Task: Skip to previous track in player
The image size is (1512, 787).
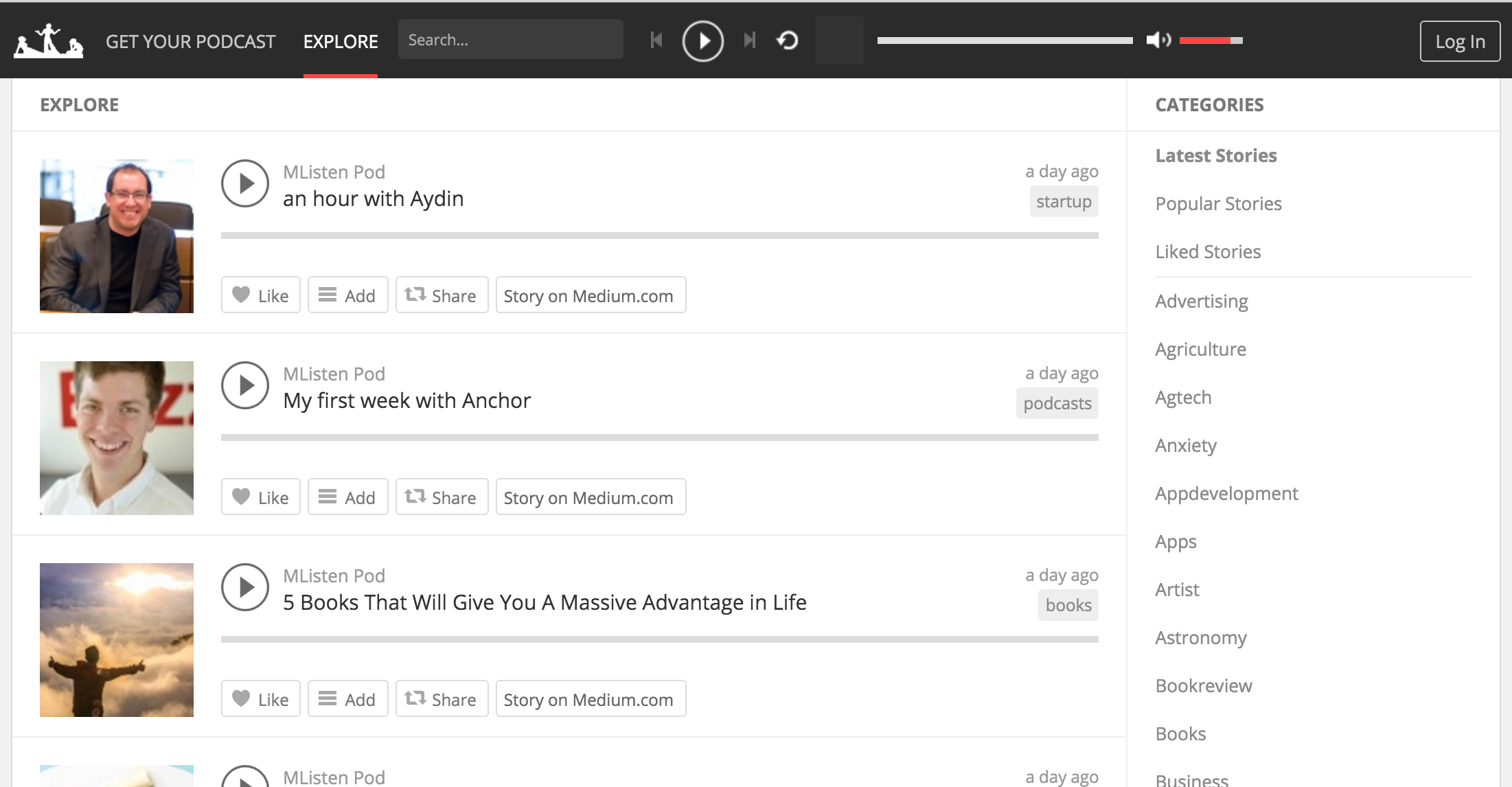Action: [656, 41]
